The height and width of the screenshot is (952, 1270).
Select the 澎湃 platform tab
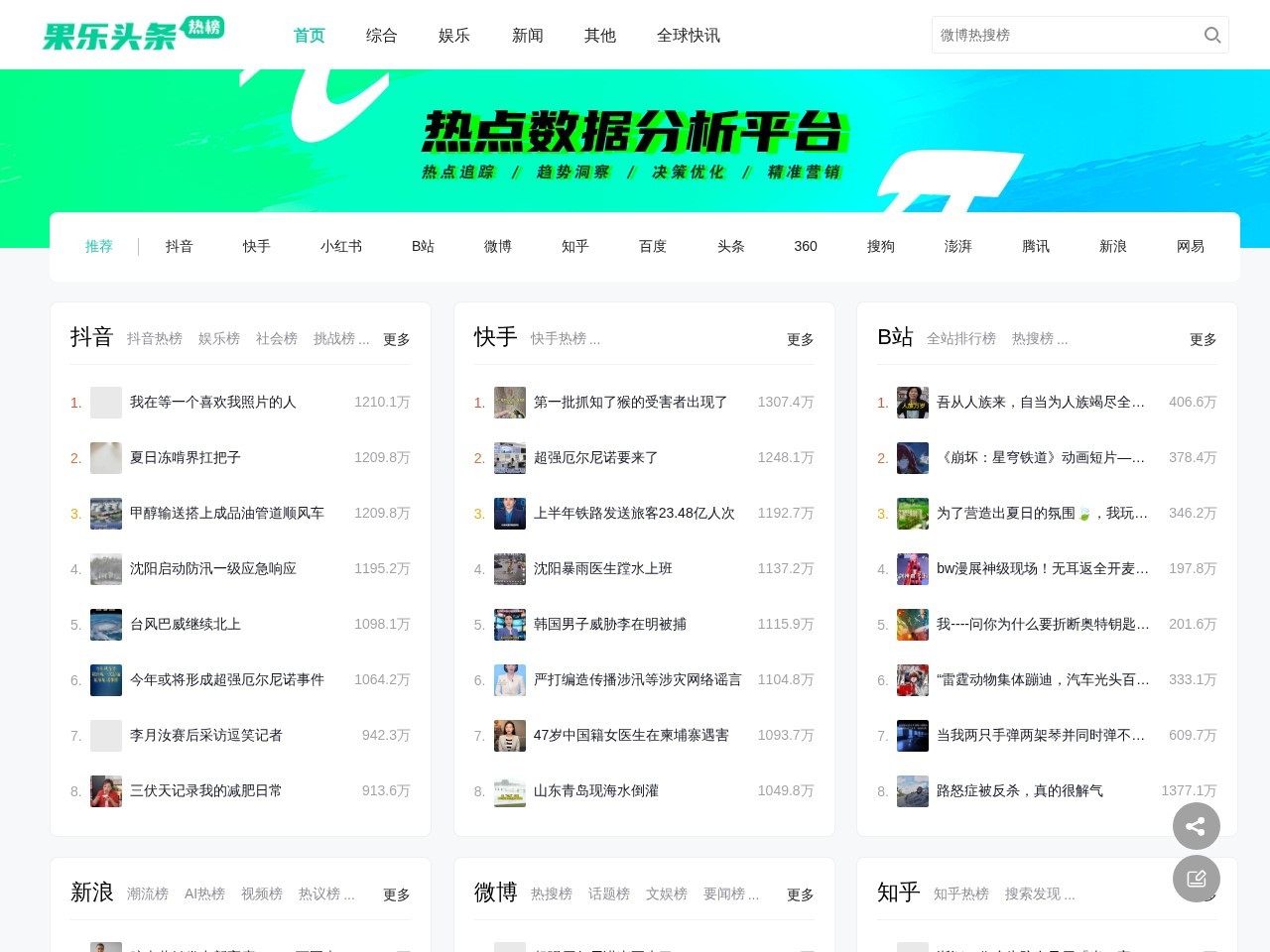(958, 246)
